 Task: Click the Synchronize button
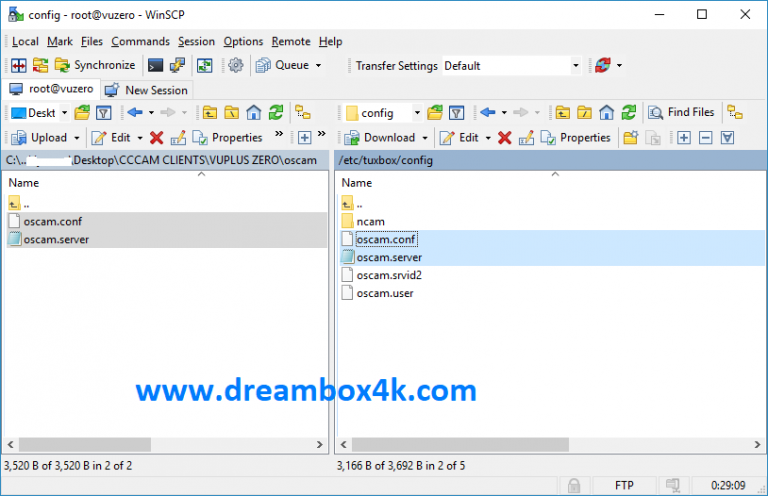point(95,65)
